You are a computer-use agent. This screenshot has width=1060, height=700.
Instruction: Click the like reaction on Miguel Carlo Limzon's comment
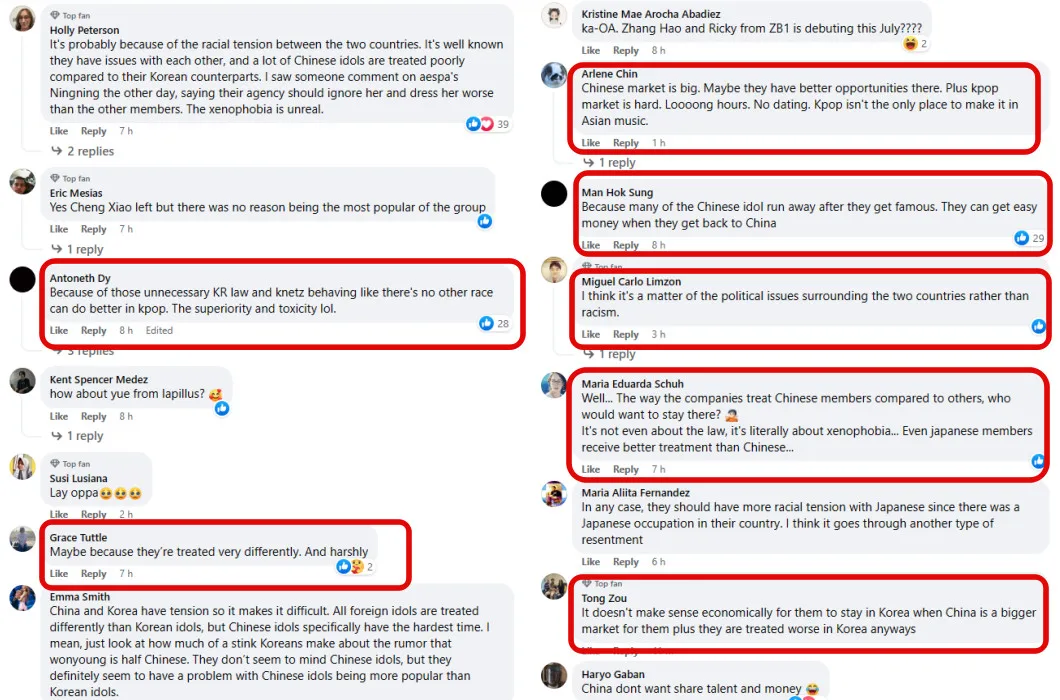tap(1039, 326)
